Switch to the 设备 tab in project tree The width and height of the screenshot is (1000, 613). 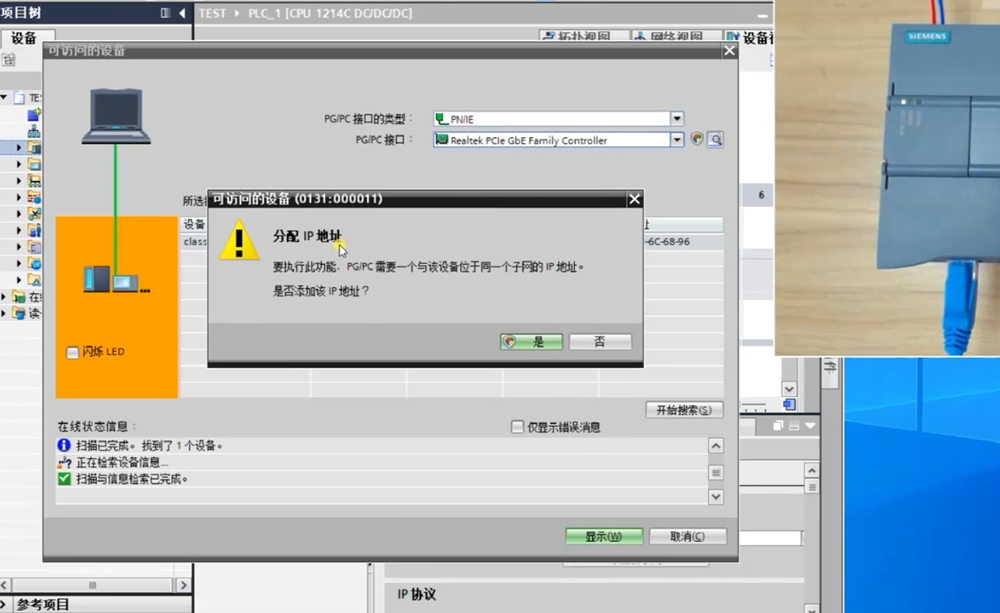tap(24, 38)
